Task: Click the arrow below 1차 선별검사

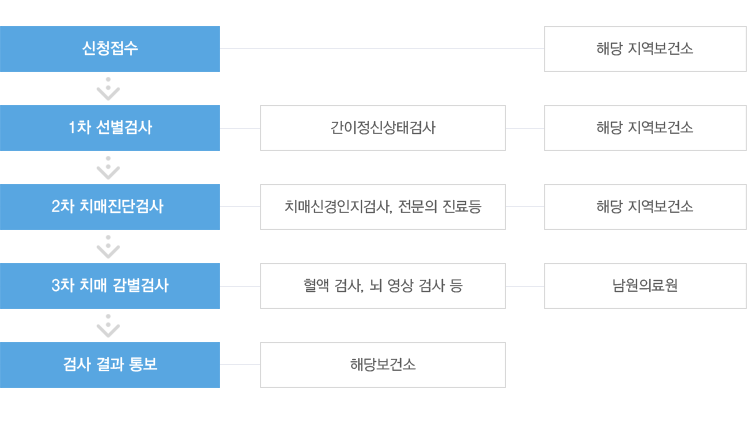Action: tap(108, 168)
